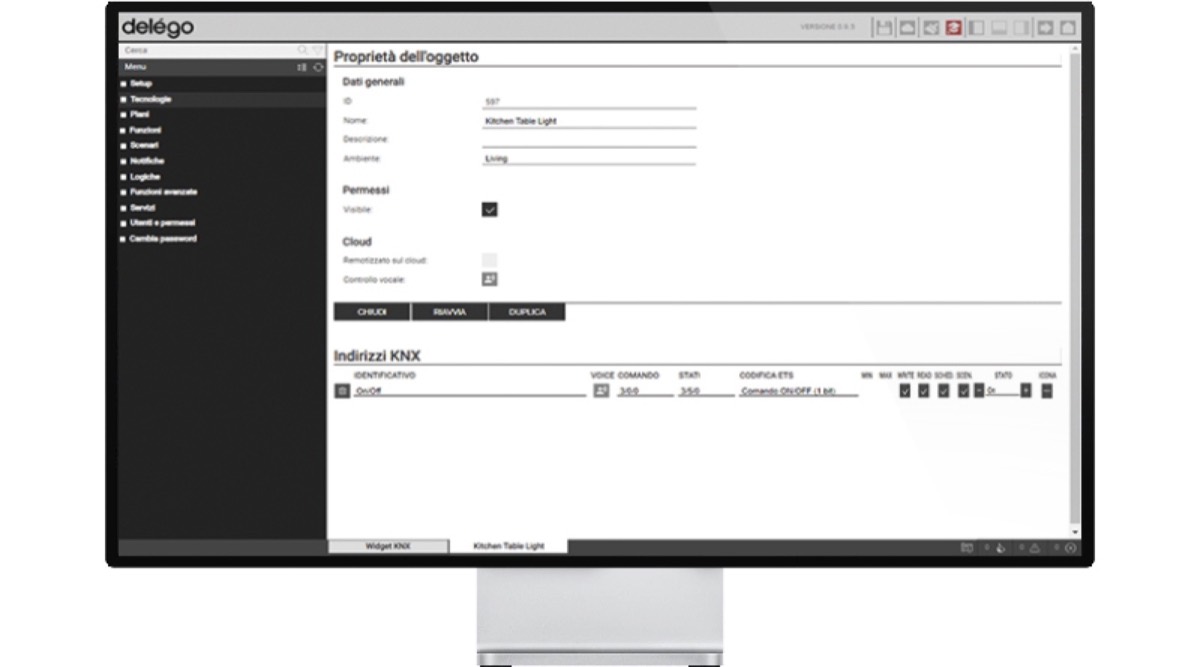Click the Controllo vocale icon
Viewport: 1200px width, 667px height.
[490, 280]
